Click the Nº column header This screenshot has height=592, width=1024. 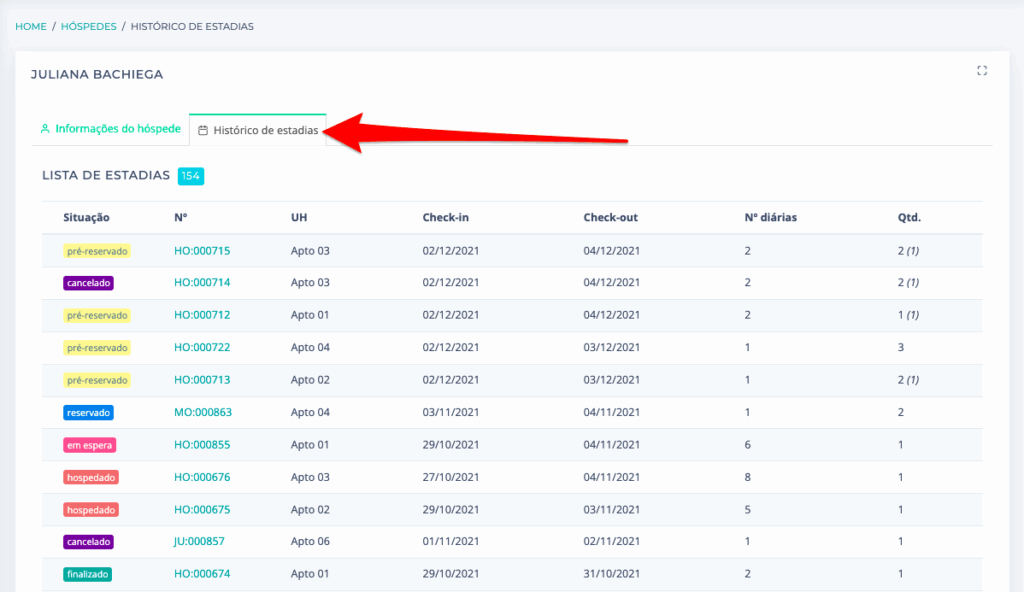click(x=180, y=218)
